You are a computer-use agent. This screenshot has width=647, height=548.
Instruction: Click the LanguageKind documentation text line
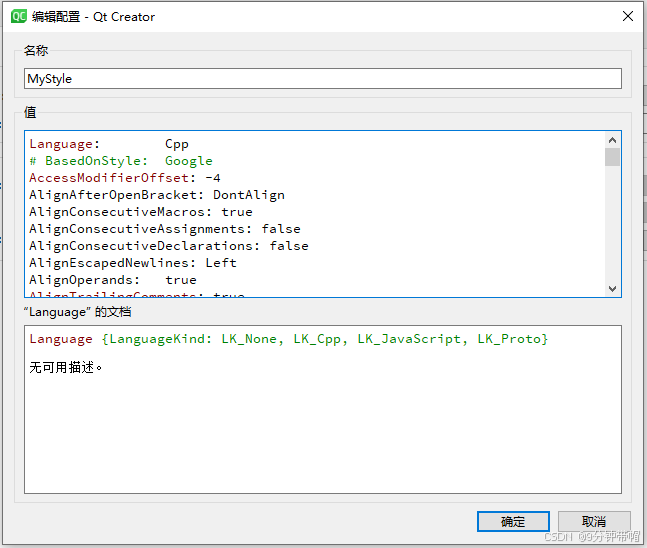click(x=288, y=339)
